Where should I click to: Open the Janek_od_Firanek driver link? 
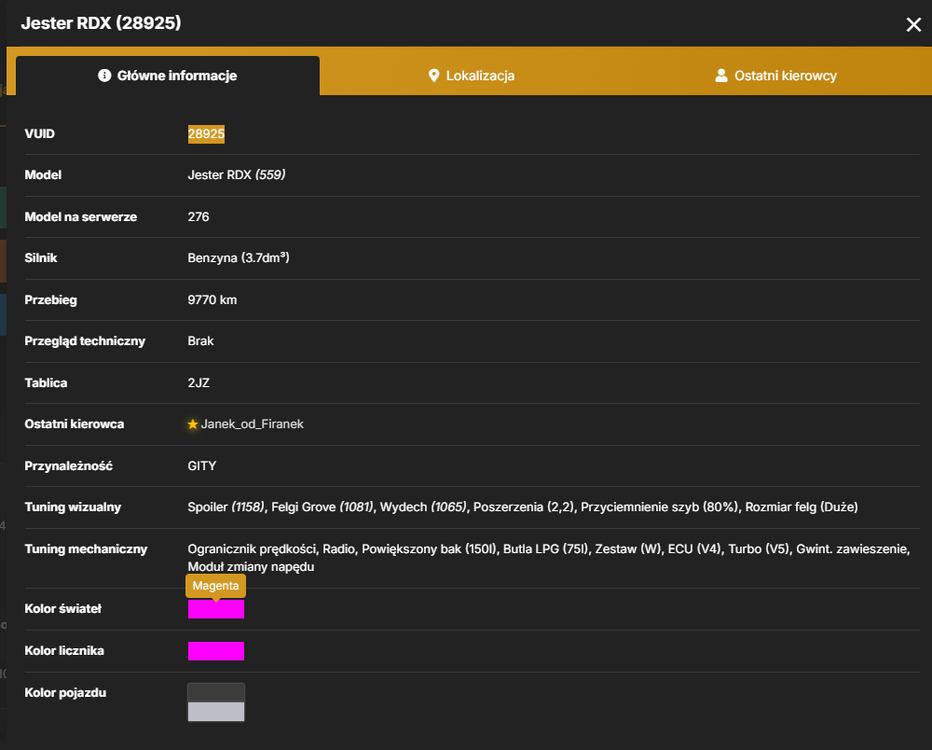click(x=252, y=424)
